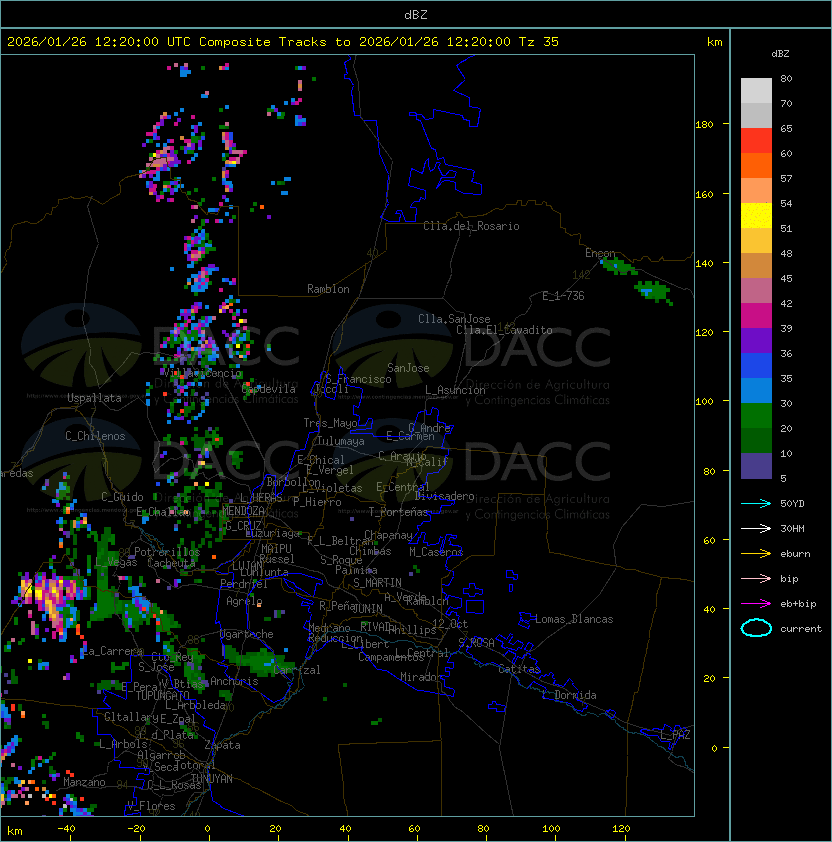Click the Manzano map label
The height and width of the screenshot is (842, 832).
84,782
